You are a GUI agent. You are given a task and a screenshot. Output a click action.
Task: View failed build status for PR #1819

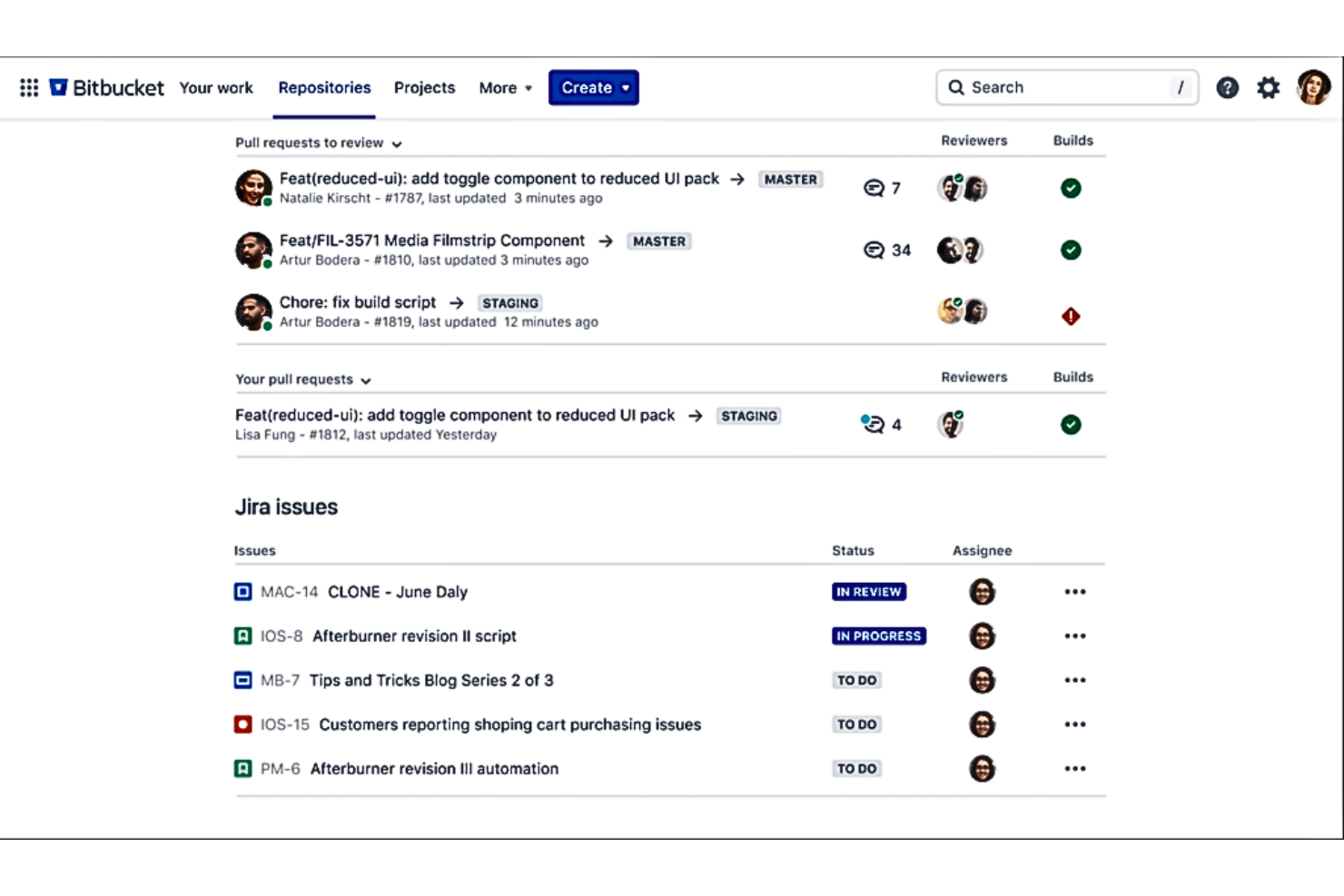click(1071, 316)
